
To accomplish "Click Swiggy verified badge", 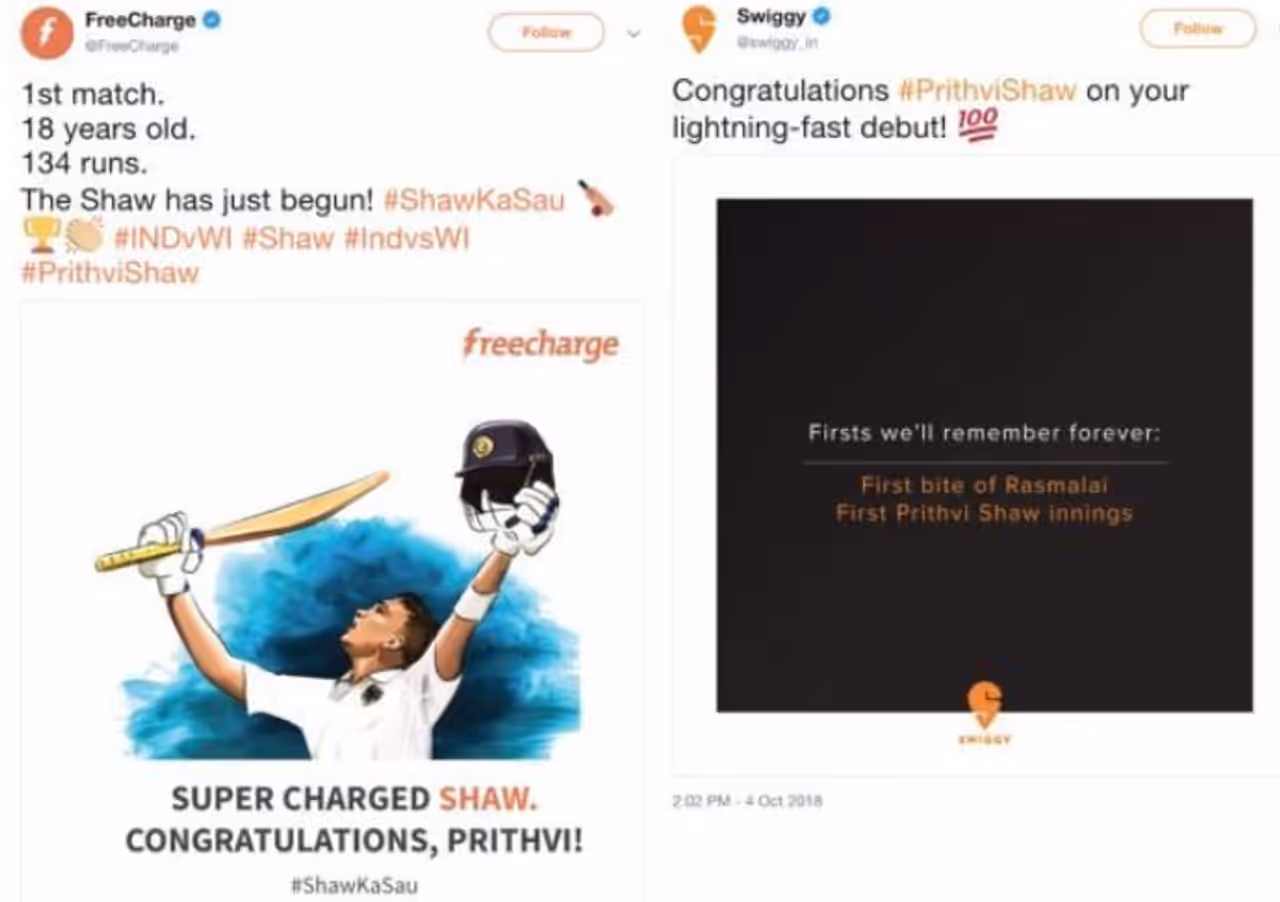I will (x=821, y=16).
